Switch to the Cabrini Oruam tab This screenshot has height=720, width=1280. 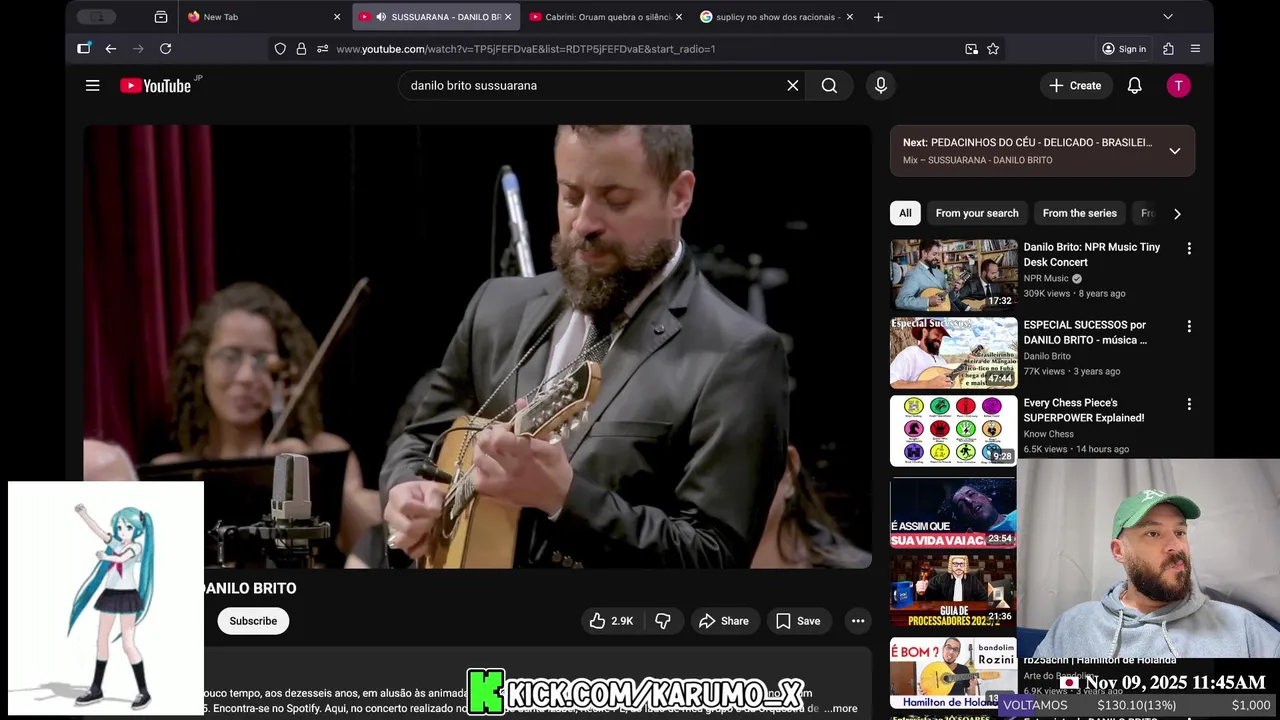[606, 17]
